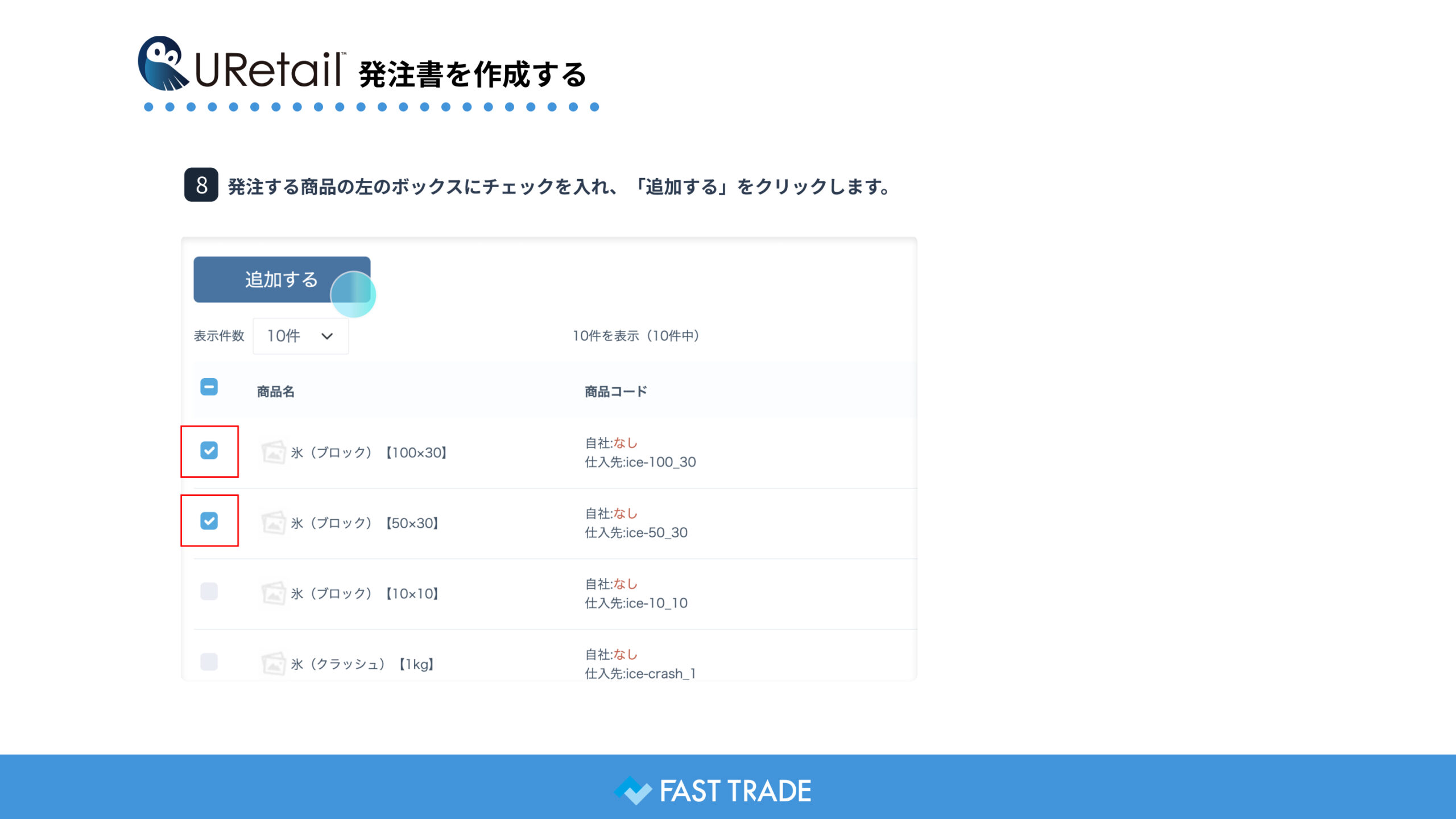
Task: Open the 表示件数 10件 dropdown
Action: 300,336
